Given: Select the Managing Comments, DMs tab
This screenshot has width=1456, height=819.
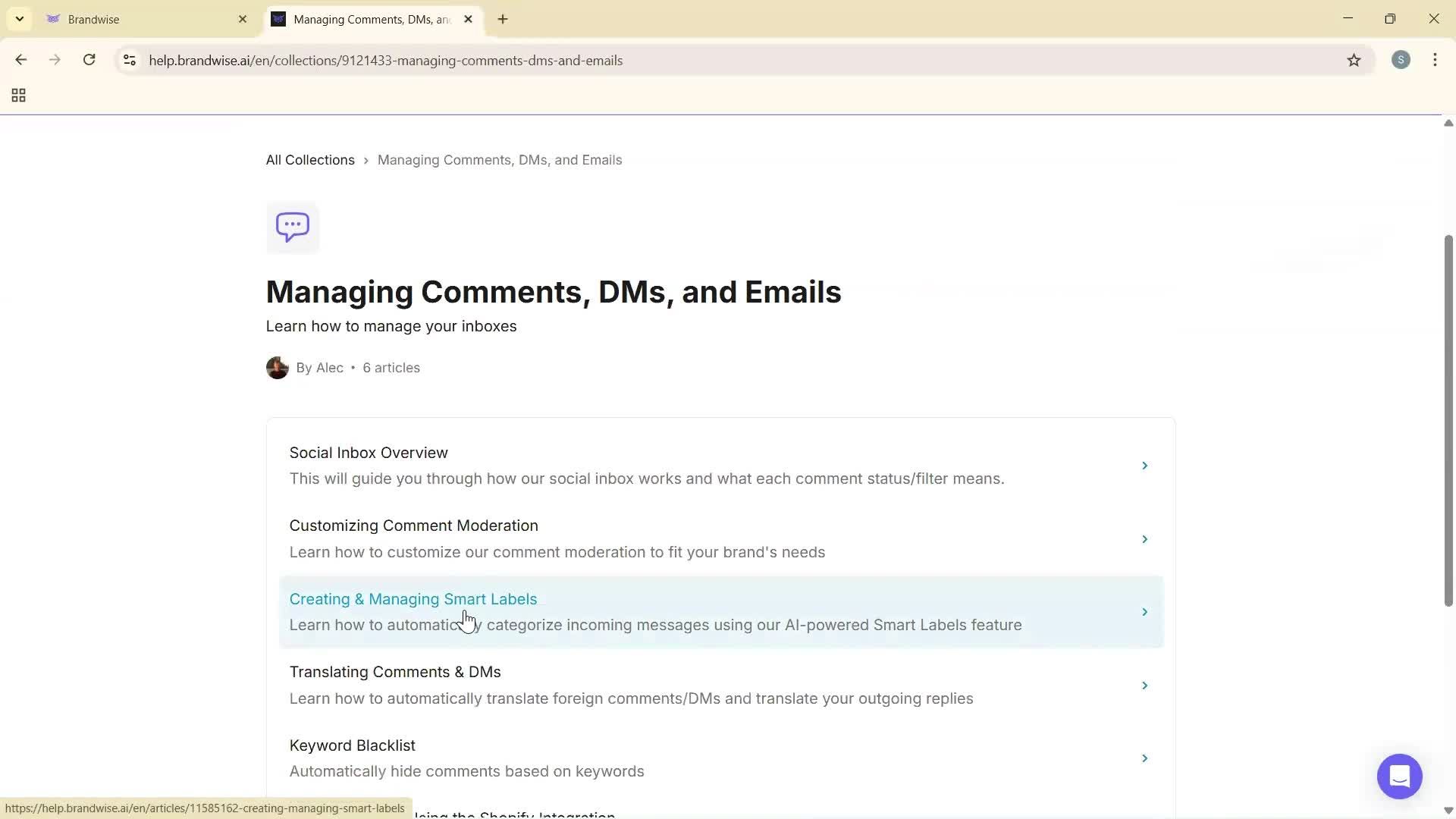Looking at the screenshot, I should click(x=364, y=19).
